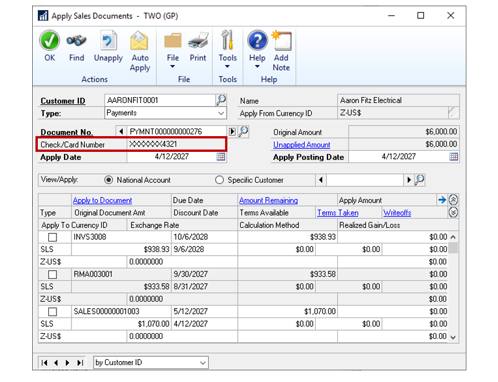Click the Aaron Fitz Electrical name field
Screen dimensions: 498x382
tap(398, 100)
